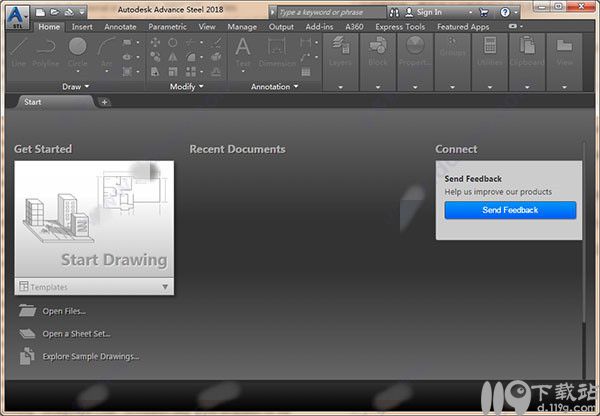Screen dimensions: 600x416
Task: Click the plus new tab button
Action: [104, 102]
